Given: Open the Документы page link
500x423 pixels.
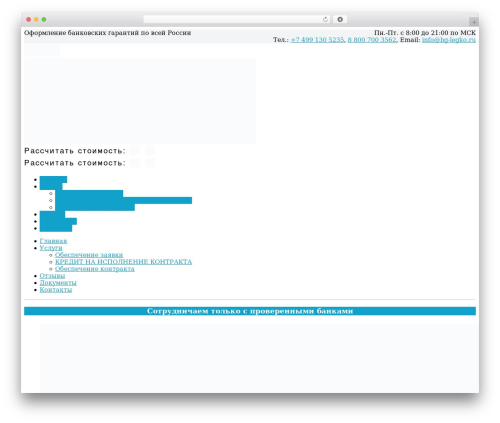Looking at the screenshot, I should pos(58,283).
